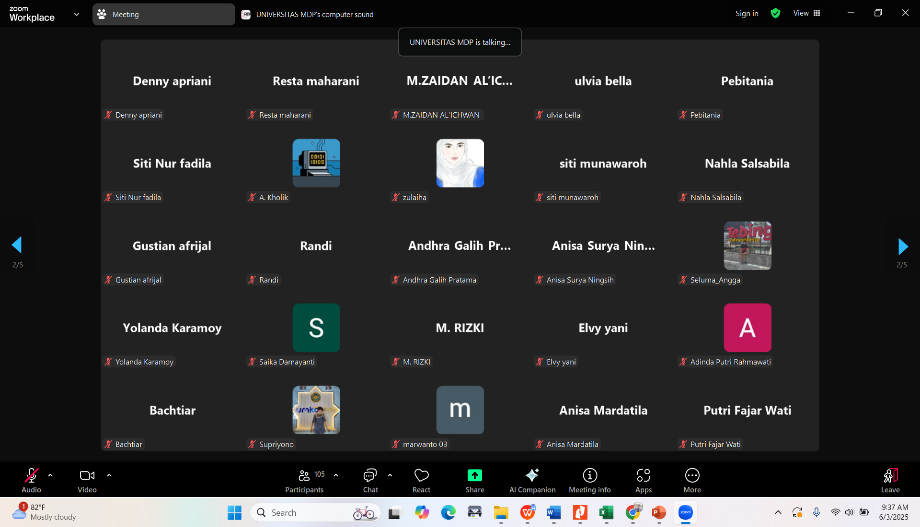Click the green encryption shield icon
The height and width of the screenshot is (527, 920).
[x=775, y=13]
